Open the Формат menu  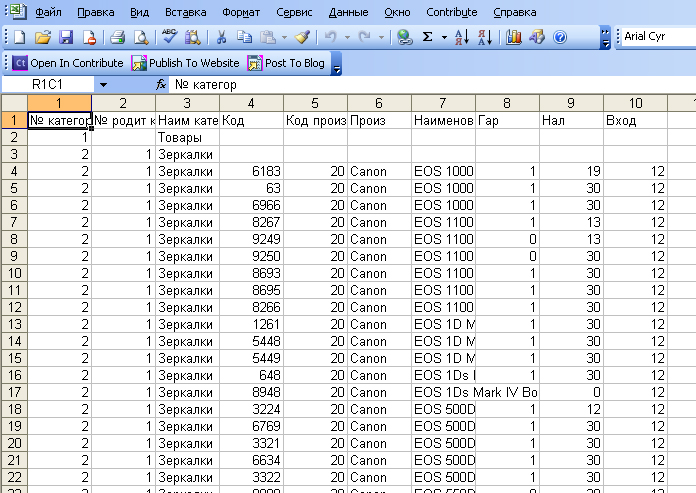coord(241,12)
